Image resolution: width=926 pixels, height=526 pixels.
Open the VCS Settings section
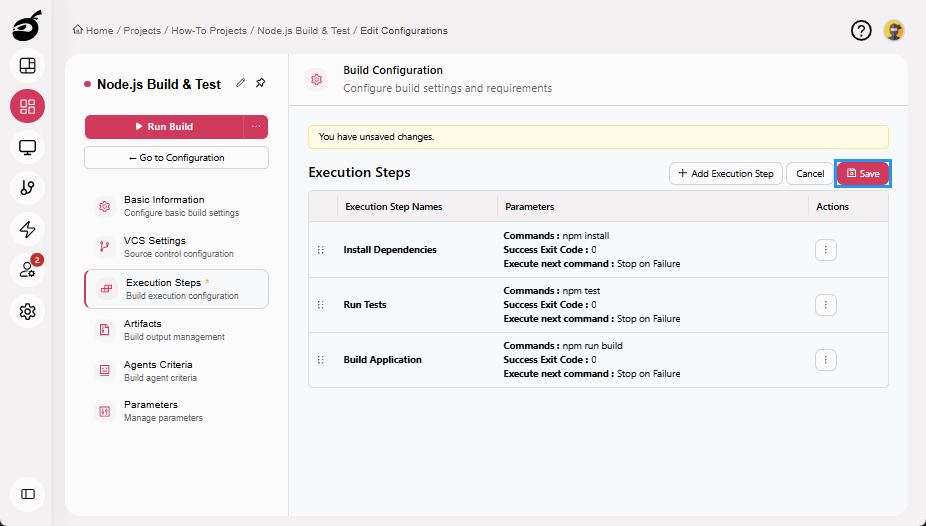[x=176, y=247]
